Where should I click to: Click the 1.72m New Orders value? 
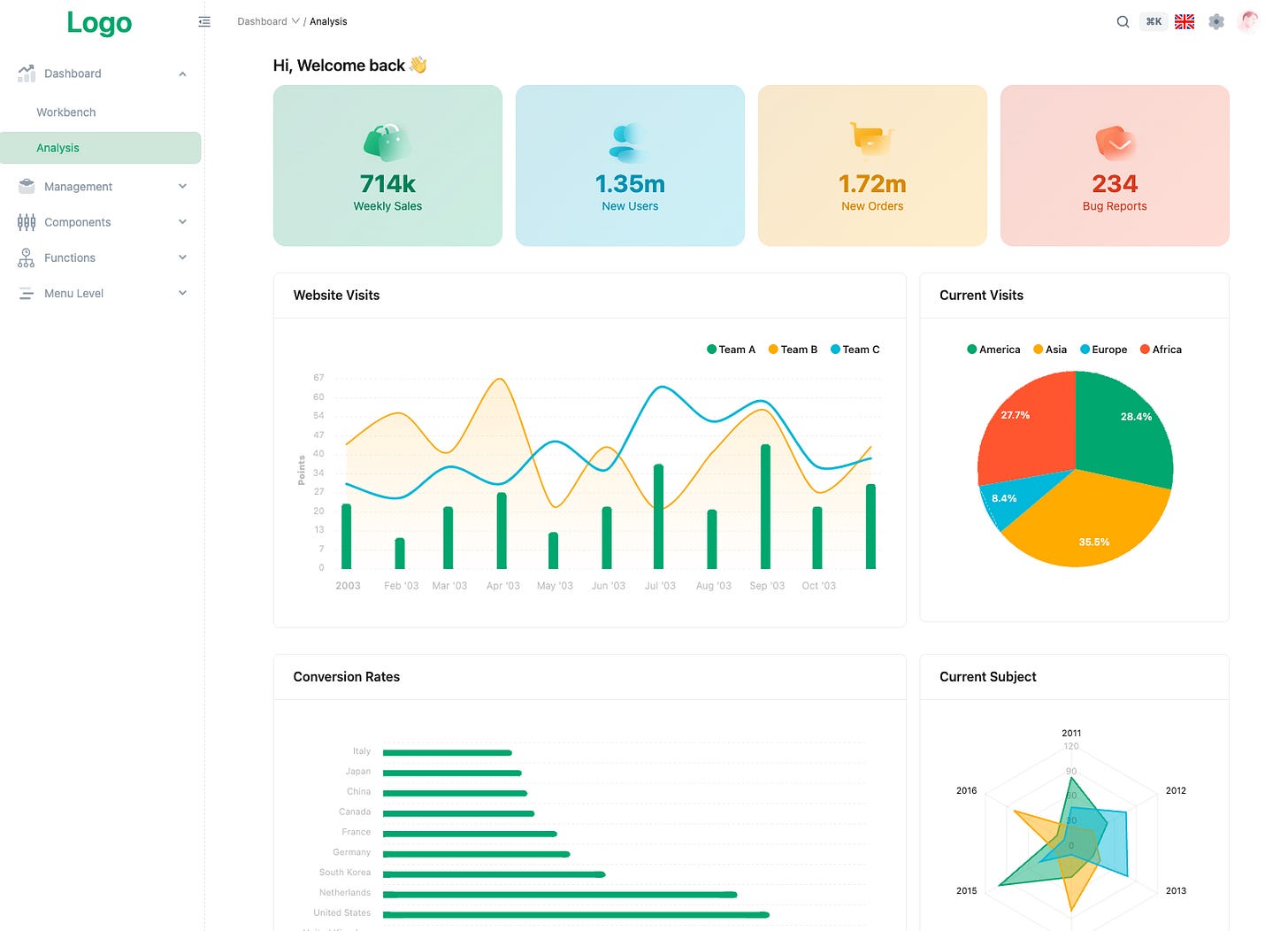pos(872,183)
